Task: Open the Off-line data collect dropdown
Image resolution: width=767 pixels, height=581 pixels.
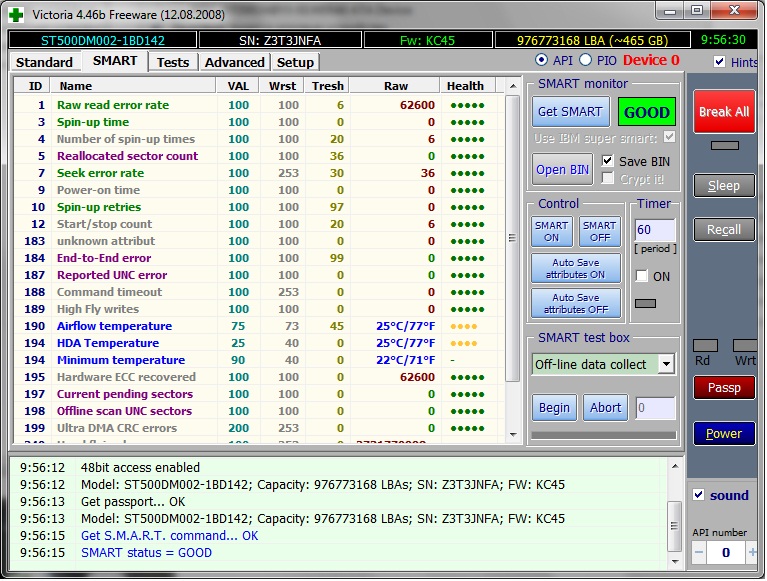Action: pos(666,364)
